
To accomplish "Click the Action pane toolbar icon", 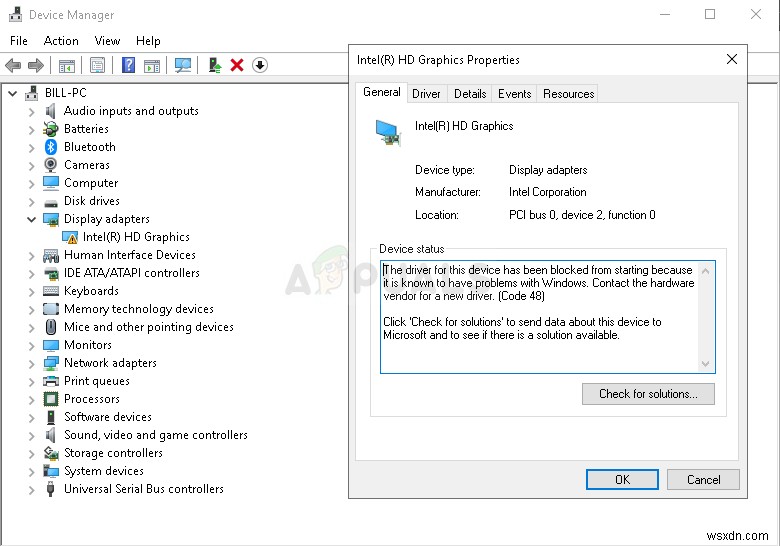I will click(152, 65).
